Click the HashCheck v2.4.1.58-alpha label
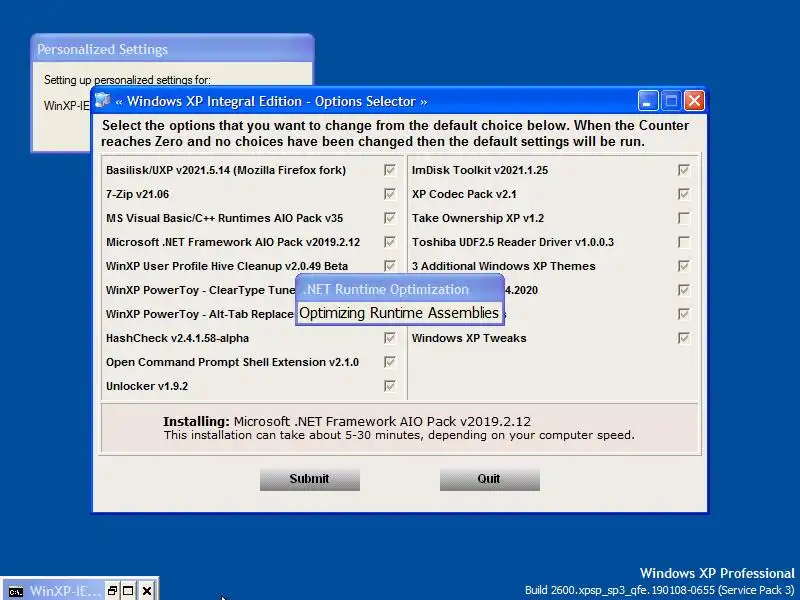The width and height of the screenshot is (800, 600). [177, 338]
